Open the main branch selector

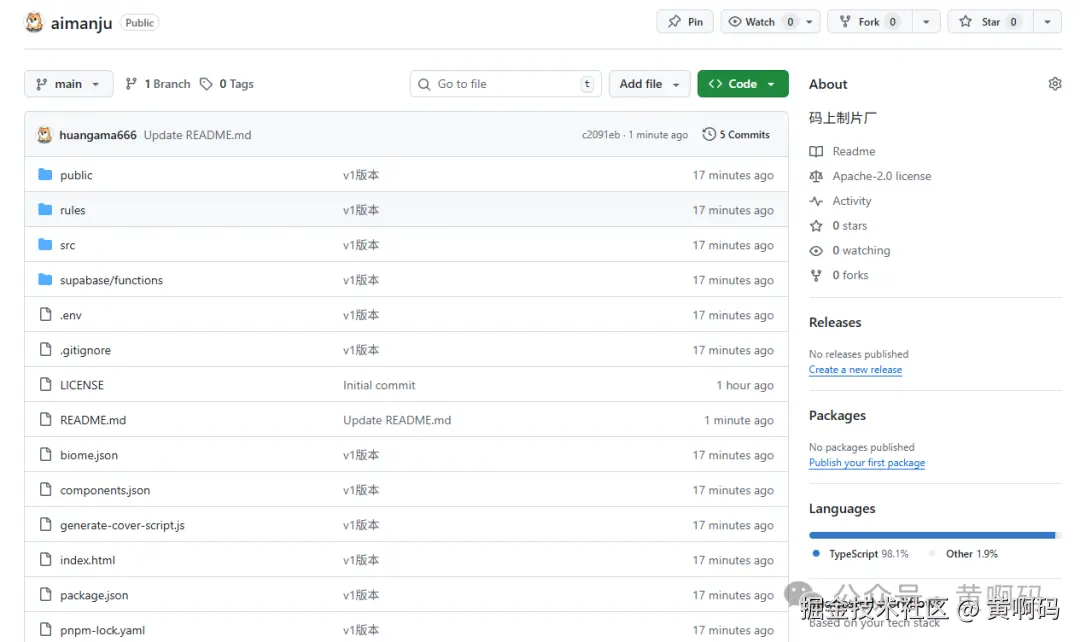click(x=69, y=84)
